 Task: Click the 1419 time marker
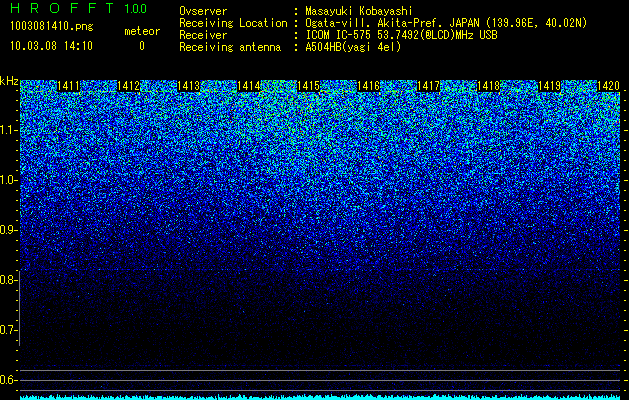tap(549, 86)
